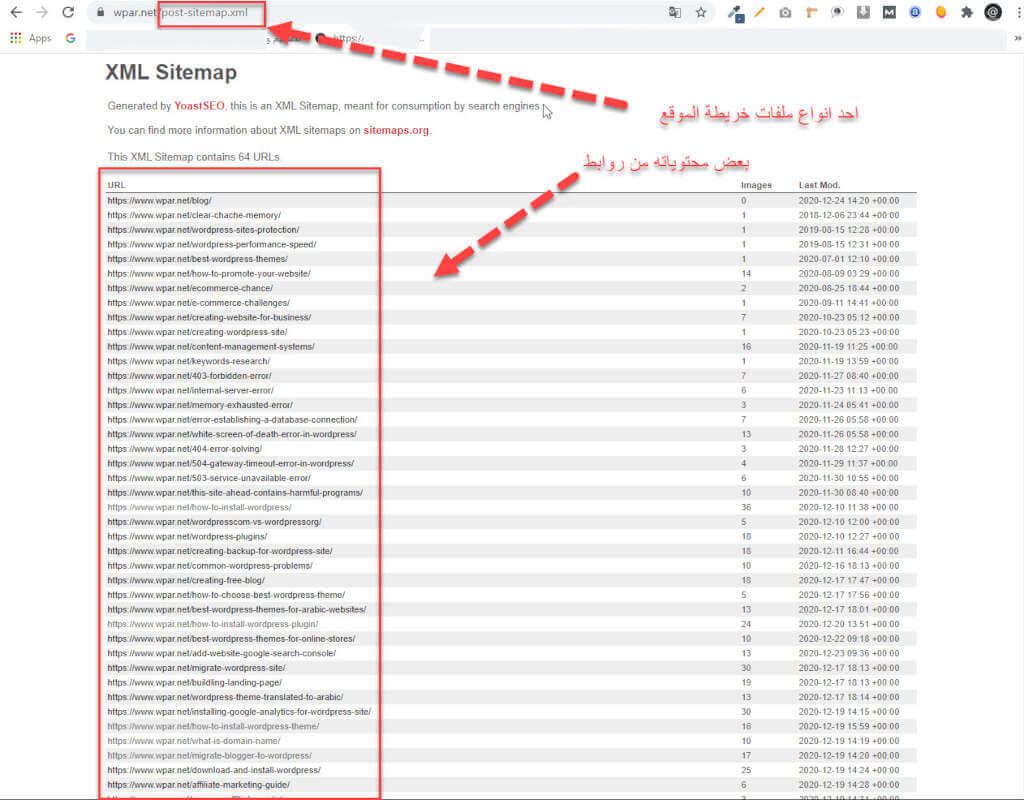Screen dimensions: 1024x800
Task: Open the best-wordpress-themes/ link
Action: coord(197,259)
